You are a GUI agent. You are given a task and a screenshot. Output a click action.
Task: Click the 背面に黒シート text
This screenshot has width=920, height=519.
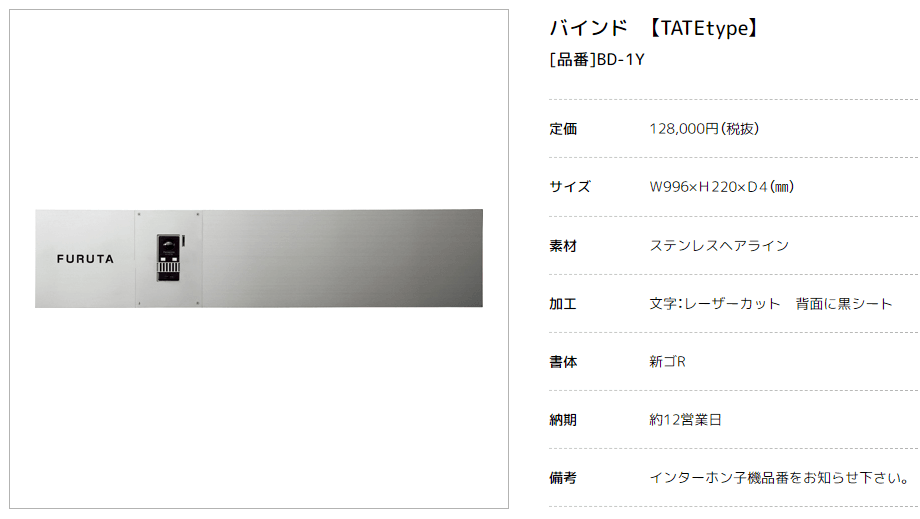click(844, 303)
